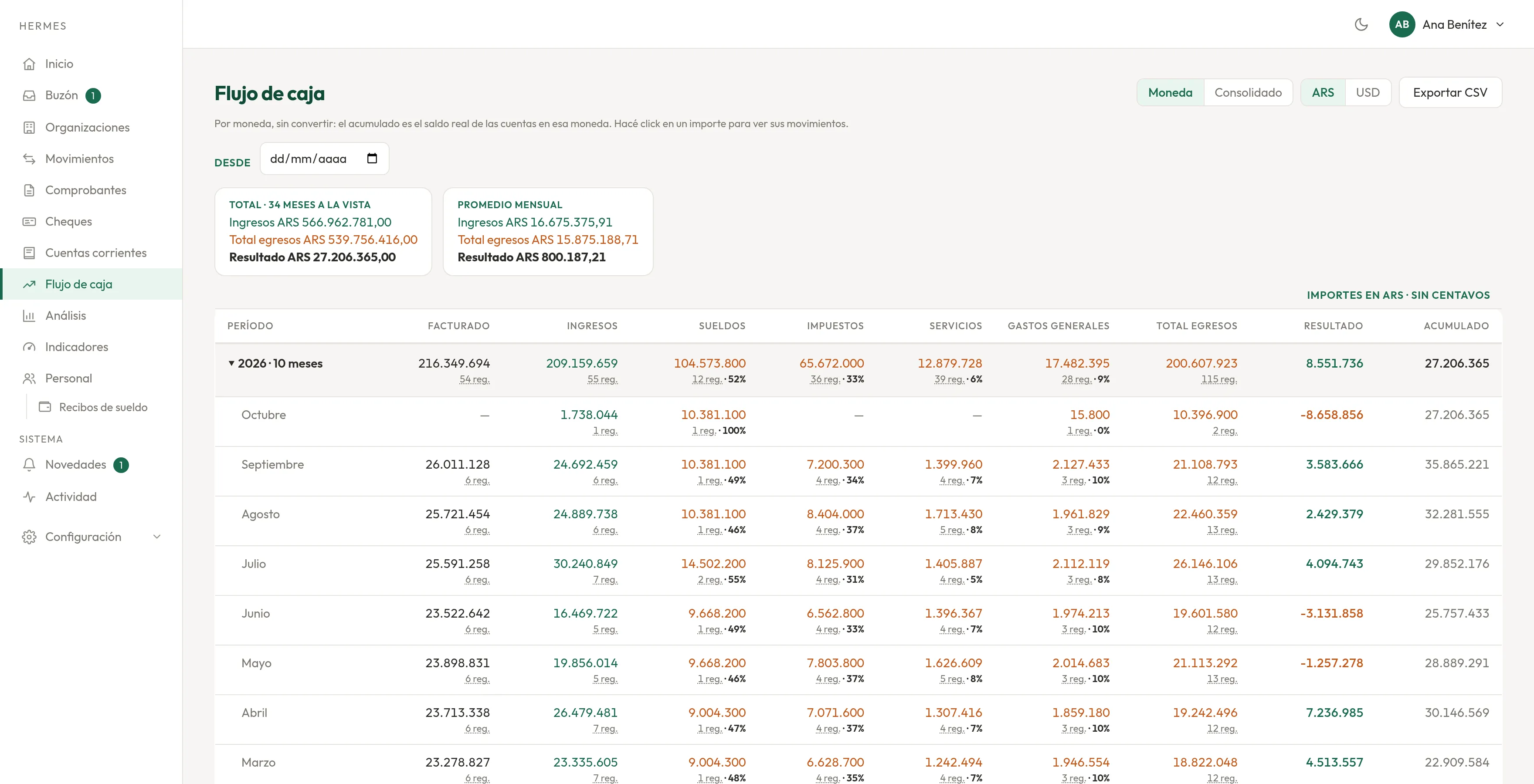1534x784 pixels.
Task: Click the Actividad pulse icon
Action: point(29,497)
